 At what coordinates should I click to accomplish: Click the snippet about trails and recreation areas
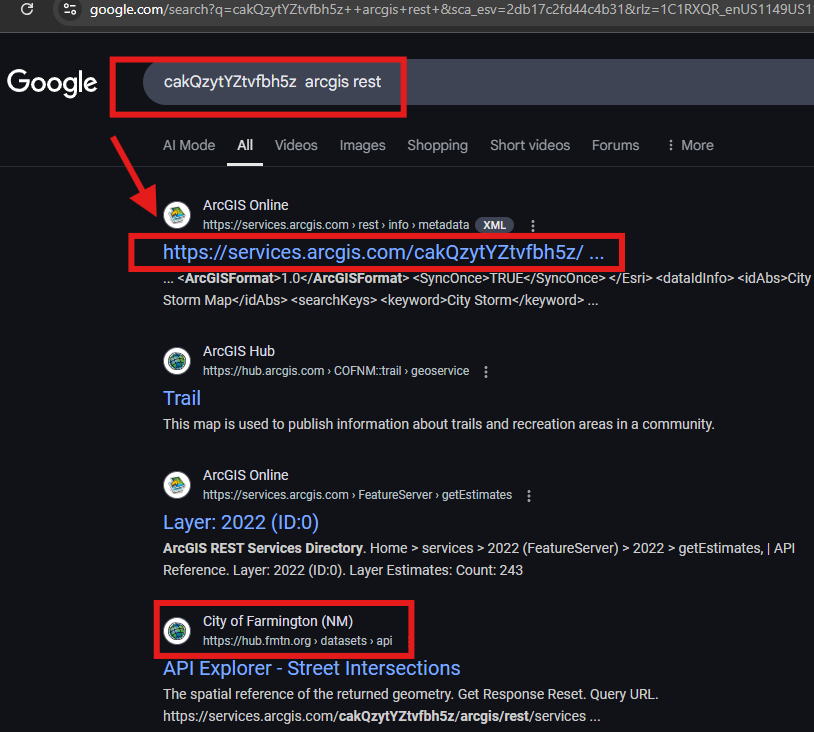coord(439,424)
